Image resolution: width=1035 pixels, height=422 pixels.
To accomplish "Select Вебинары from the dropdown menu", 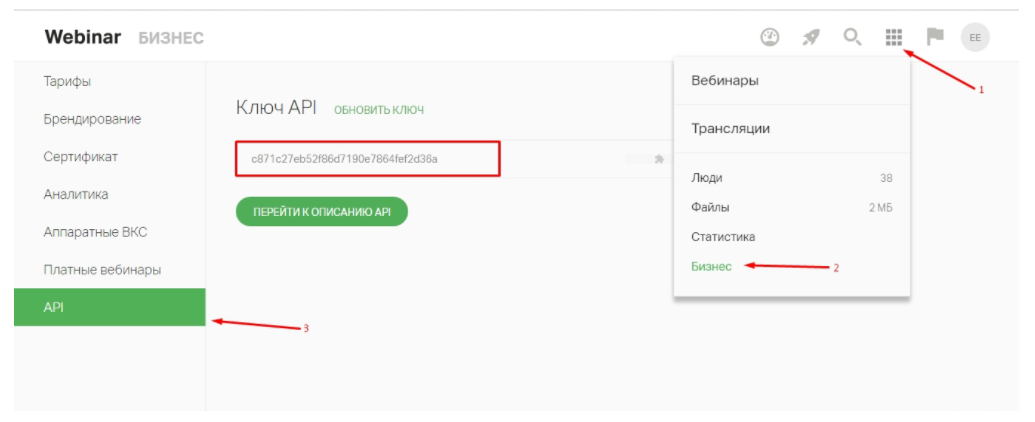I will click(725, 81).
